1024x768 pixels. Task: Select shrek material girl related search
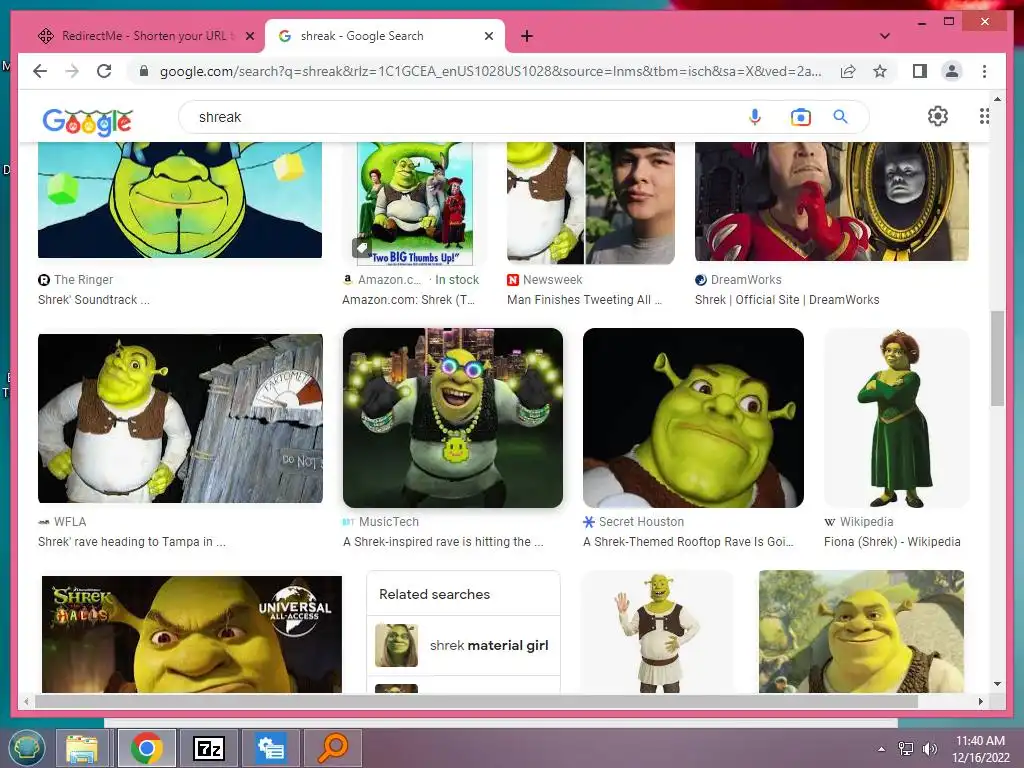[x=463, y=645]
